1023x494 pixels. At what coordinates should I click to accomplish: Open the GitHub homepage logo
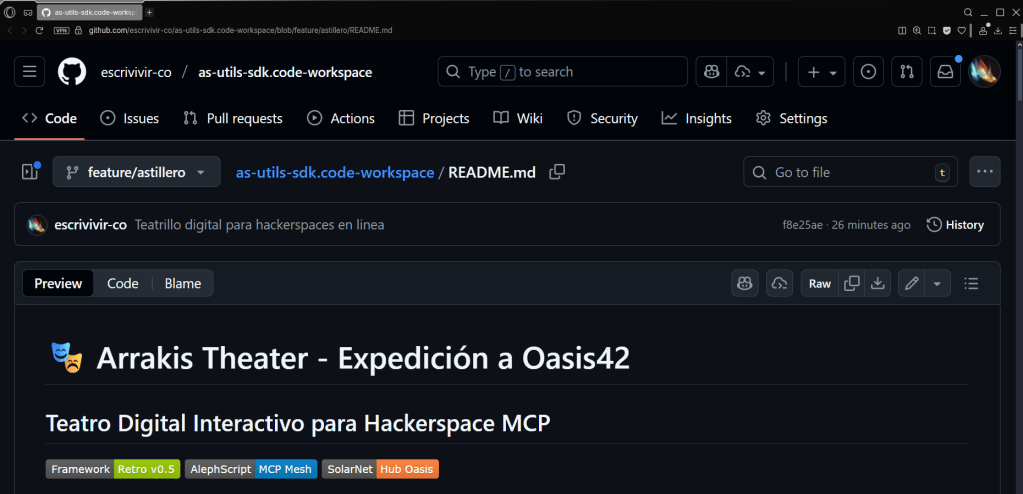[x=72, y=72]
